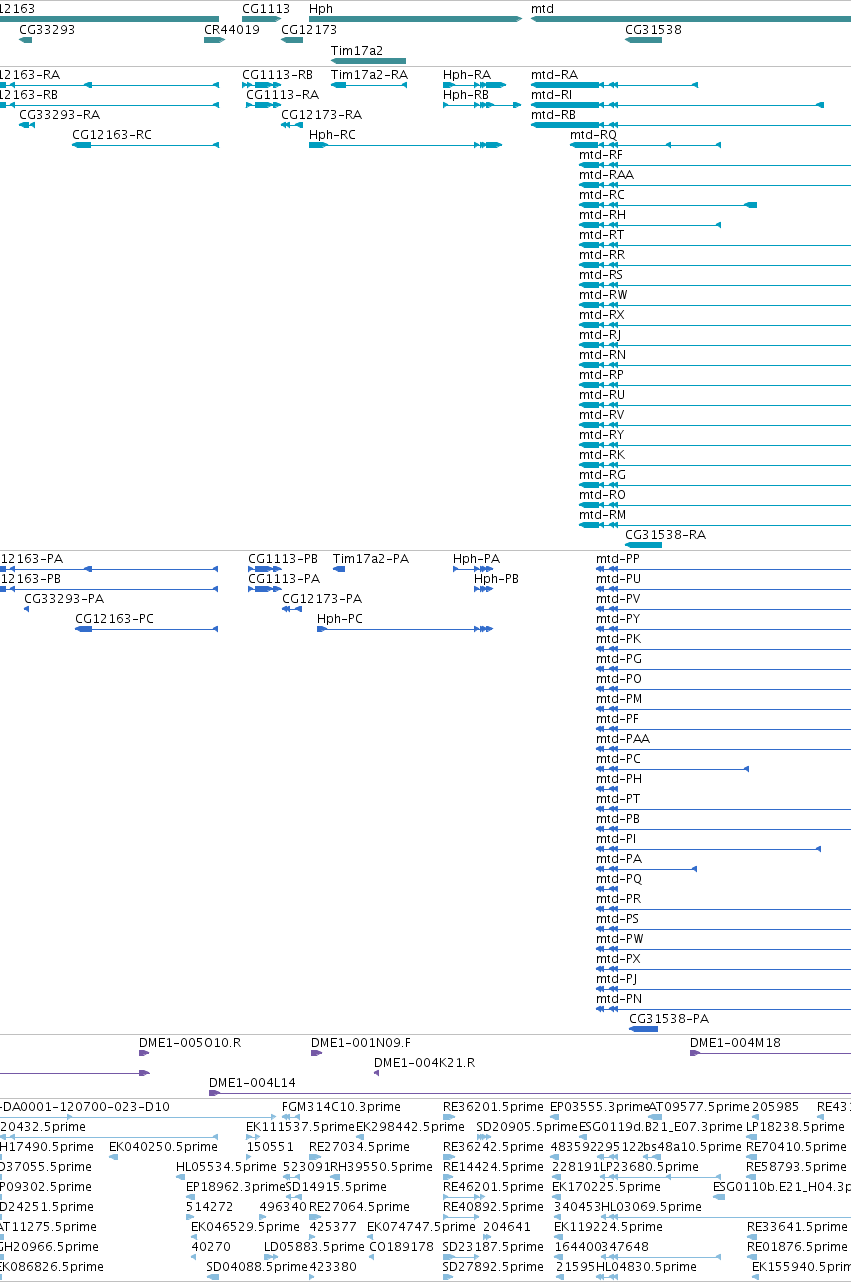Select the mtd-RN transcript label
The height and width of the screenshot is (1282, 851).
(603, 355)
